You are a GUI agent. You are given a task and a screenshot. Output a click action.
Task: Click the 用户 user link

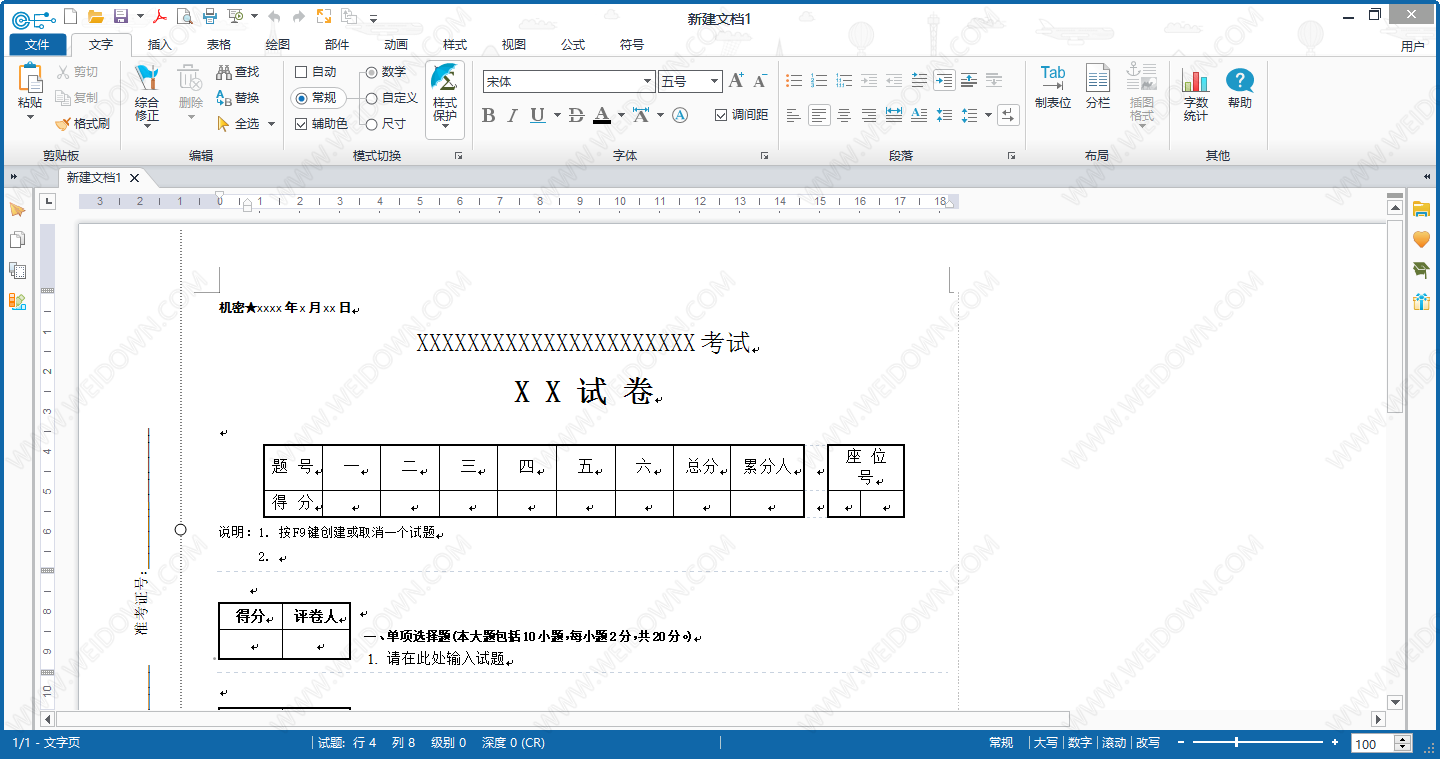pyautogui.click(x=1413, y=46)
